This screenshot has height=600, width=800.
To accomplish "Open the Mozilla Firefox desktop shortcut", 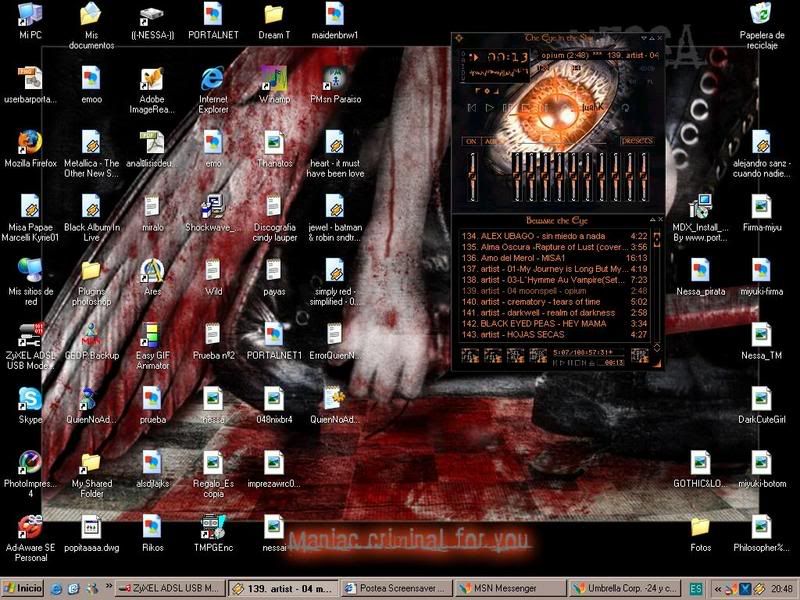I will (x=30, y=149).
